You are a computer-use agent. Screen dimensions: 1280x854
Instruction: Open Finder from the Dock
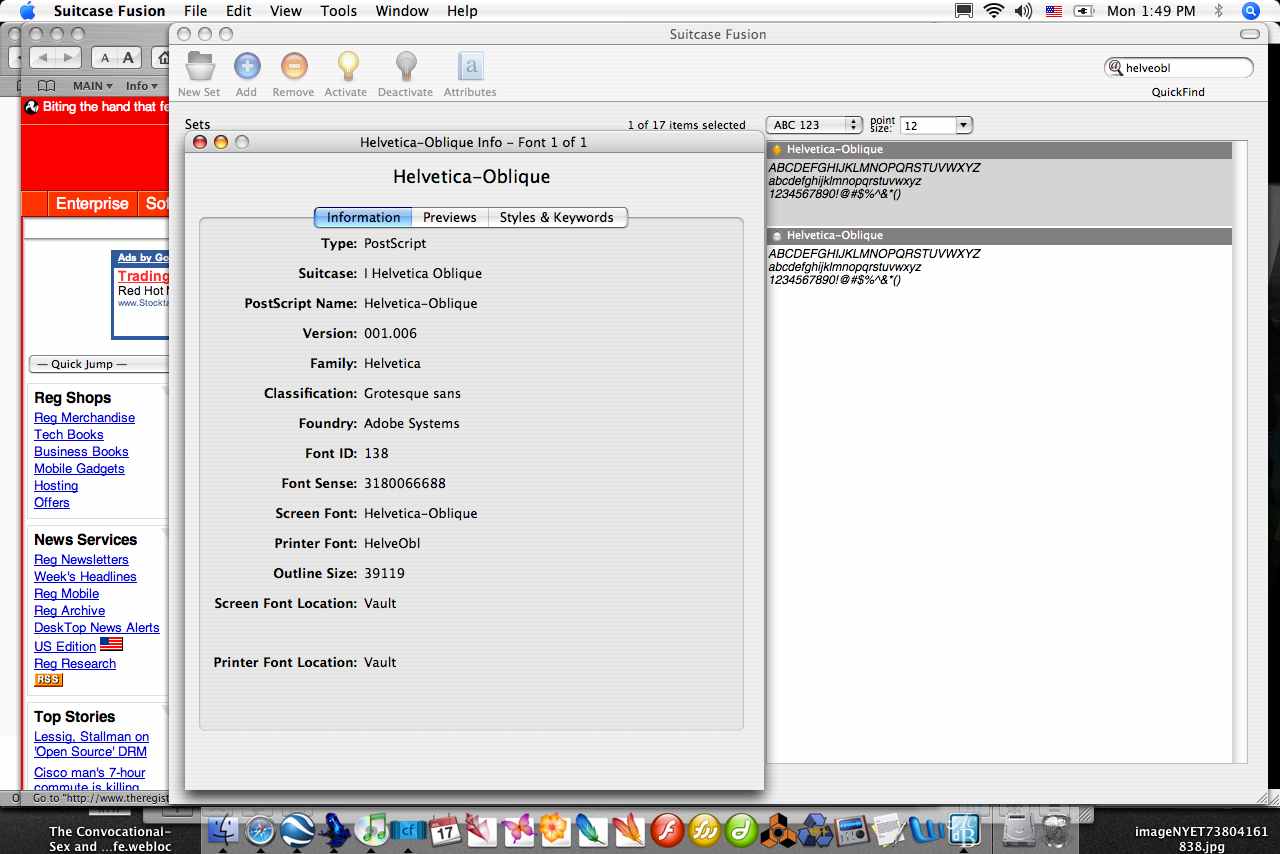pyautogui.click(x=223, y=829)
